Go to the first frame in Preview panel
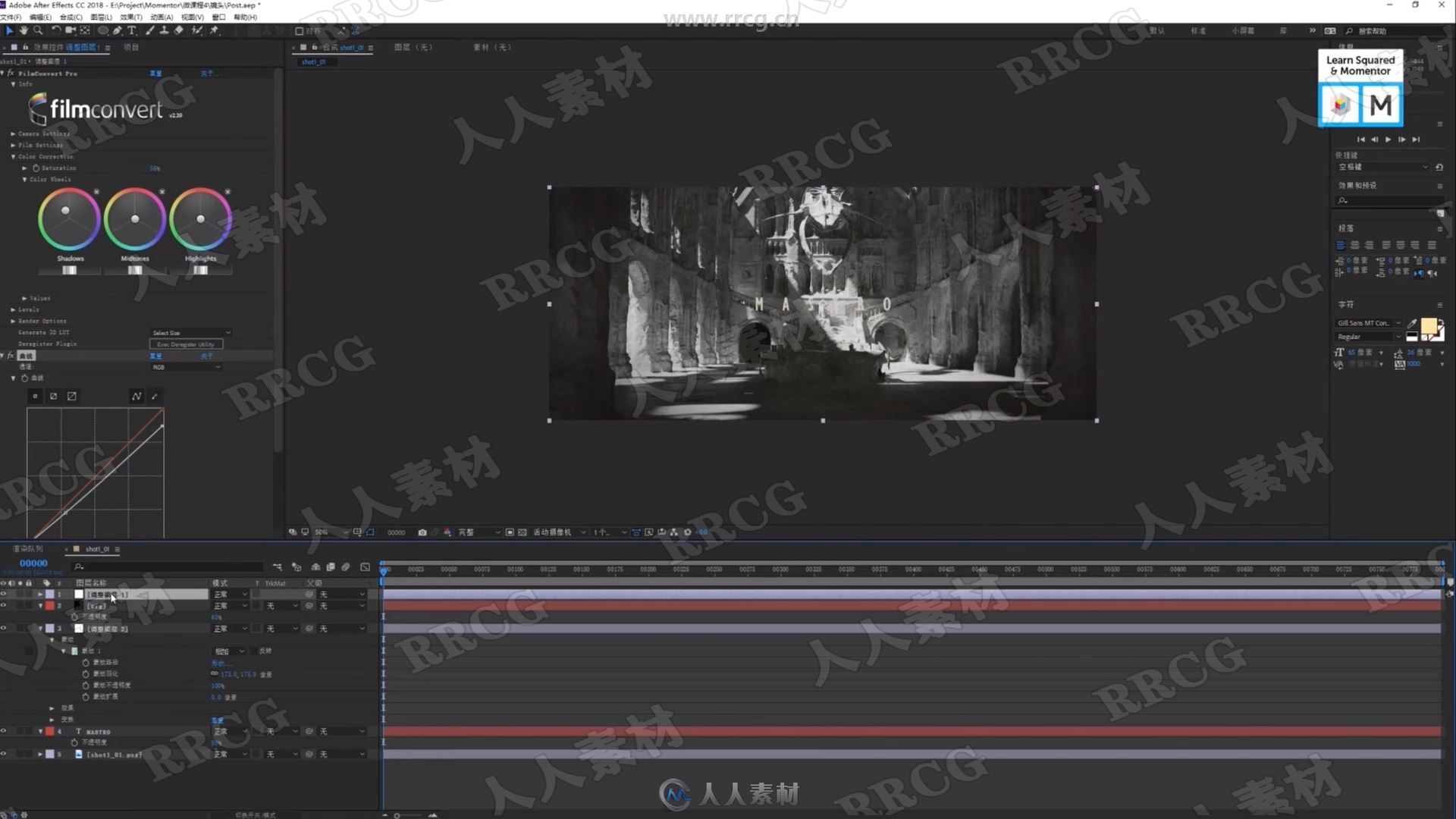This screenshot has width=1456, height=819. pos(1360,140)
